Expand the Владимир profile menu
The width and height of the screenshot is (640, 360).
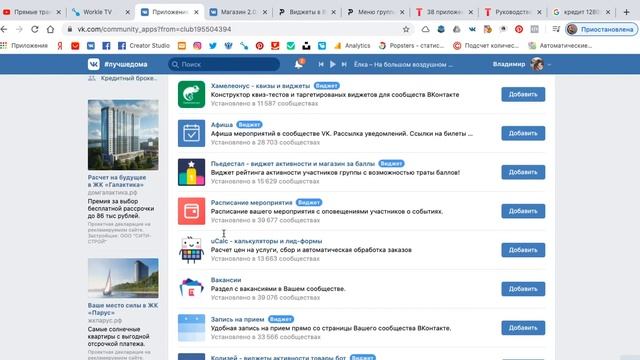coord(522,64)
